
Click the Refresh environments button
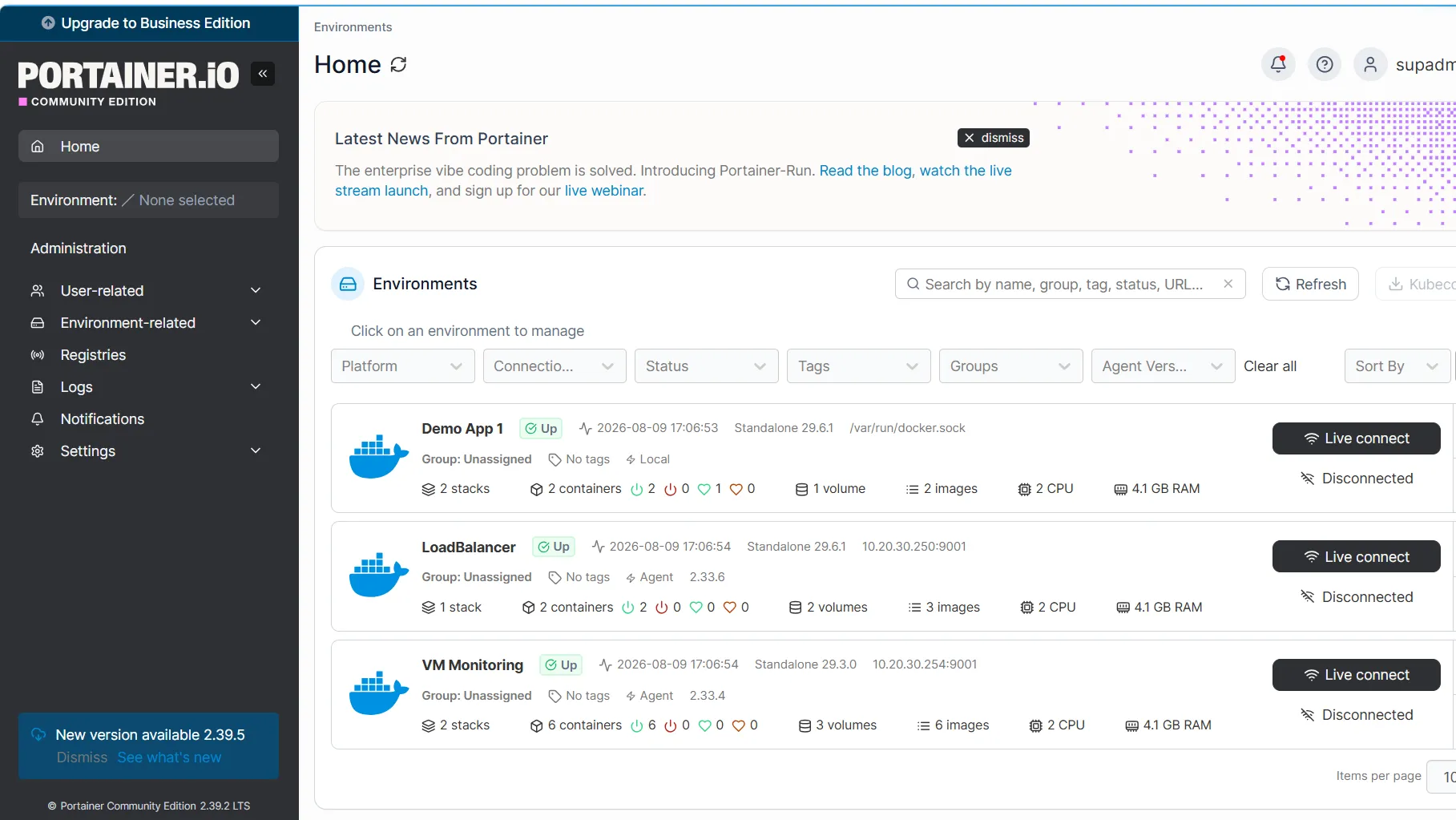point(1310,284)
